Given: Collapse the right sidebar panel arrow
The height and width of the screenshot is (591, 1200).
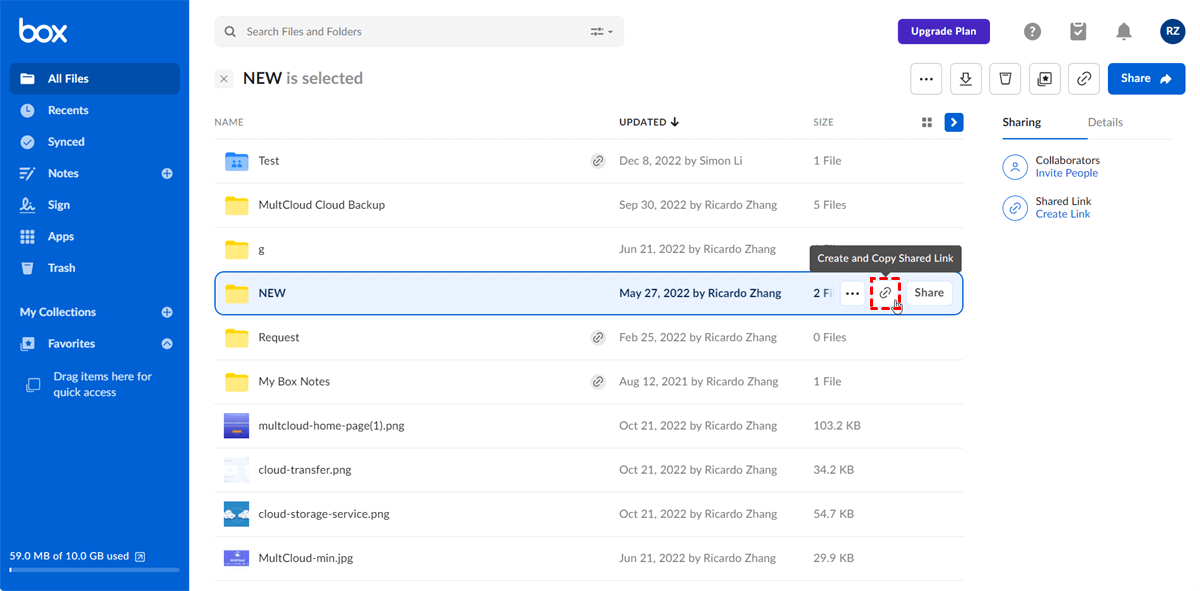Looking at the screenshot, I should point(954,122).
